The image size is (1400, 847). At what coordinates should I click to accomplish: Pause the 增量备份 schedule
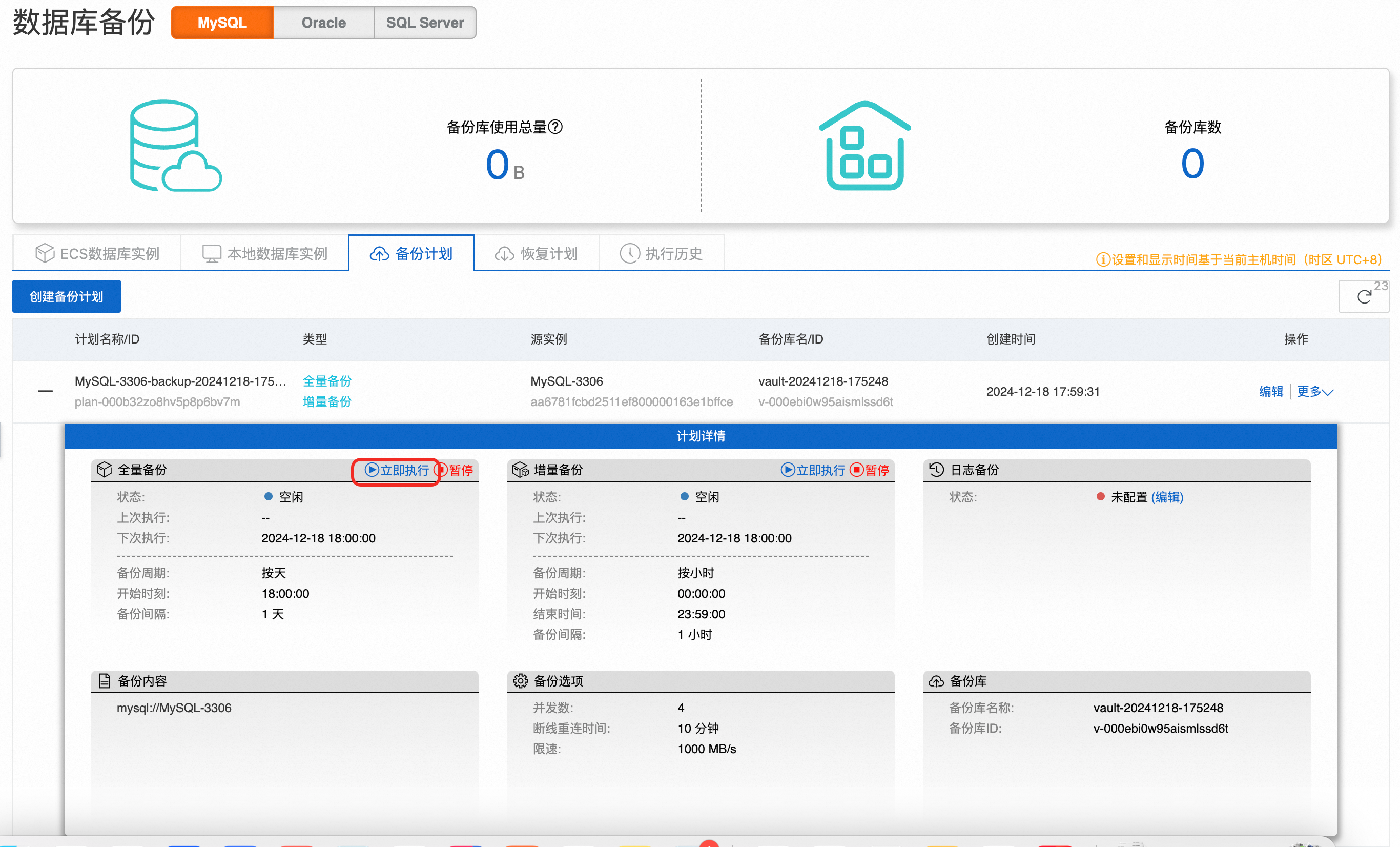(x=870, y=470)
